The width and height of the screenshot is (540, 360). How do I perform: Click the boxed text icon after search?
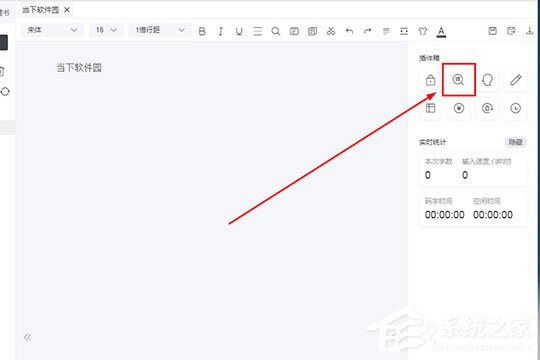(x=294, y=31)
